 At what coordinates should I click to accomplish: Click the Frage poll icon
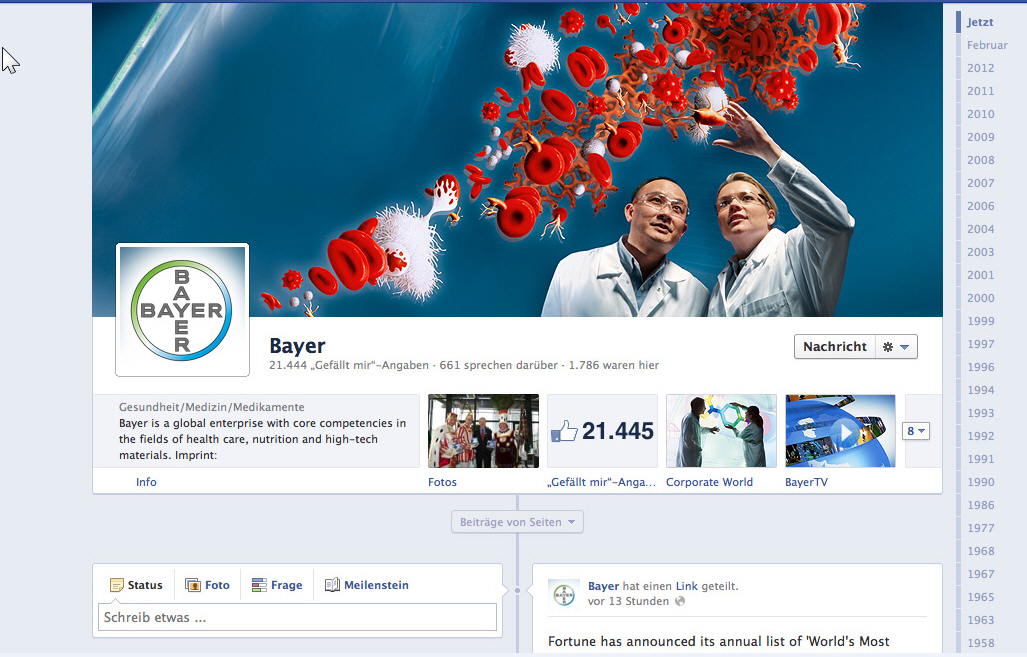click(259, 585)
